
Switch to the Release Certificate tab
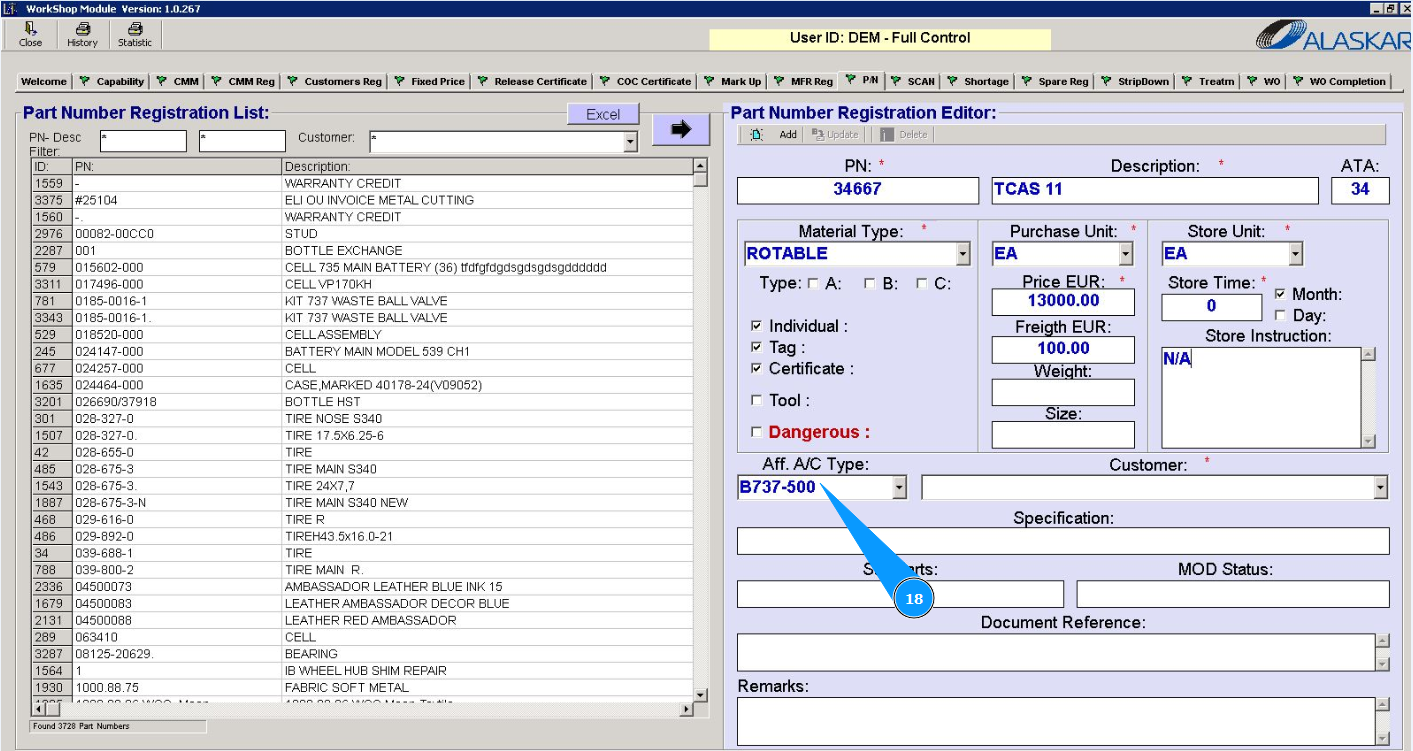coord(540,82)
